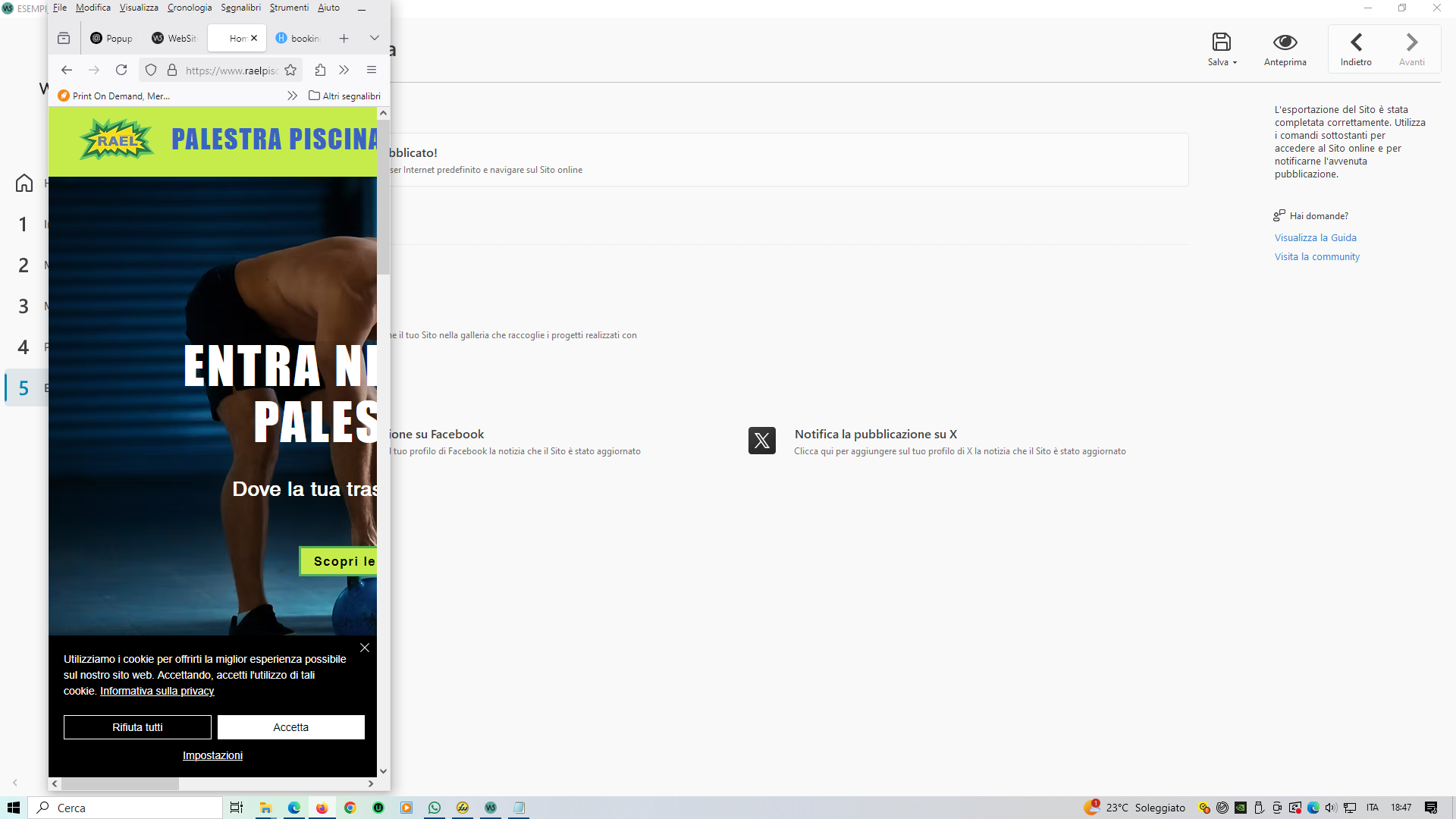Open the Anteprima preview eye icon
Image resolution: width=1456 pixels, height=819 pixels.
(x=1285, y=42)
